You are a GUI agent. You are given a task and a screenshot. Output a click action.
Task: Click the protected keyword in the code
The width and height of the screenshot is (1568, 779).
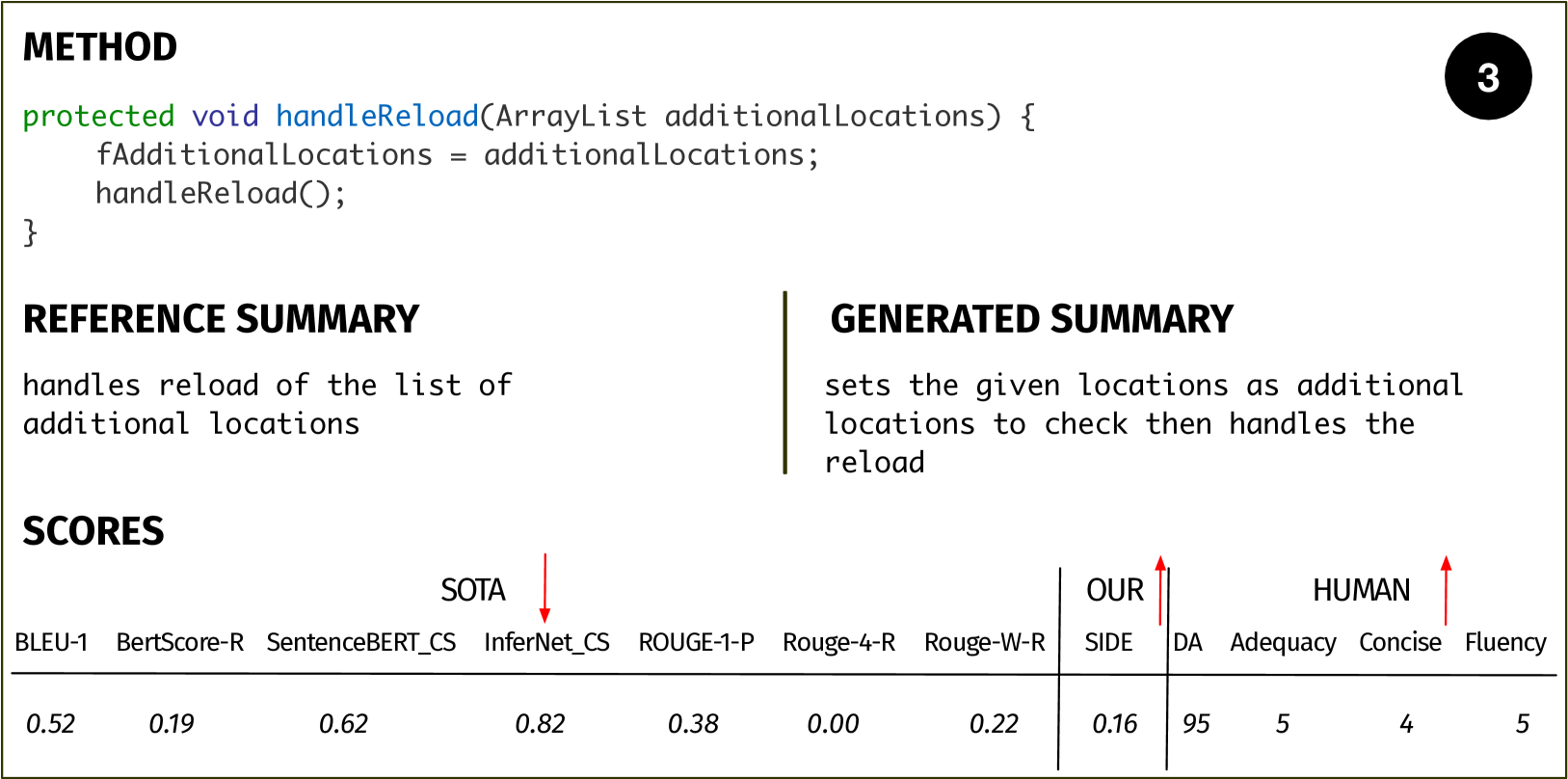click(x=98, y=116)
